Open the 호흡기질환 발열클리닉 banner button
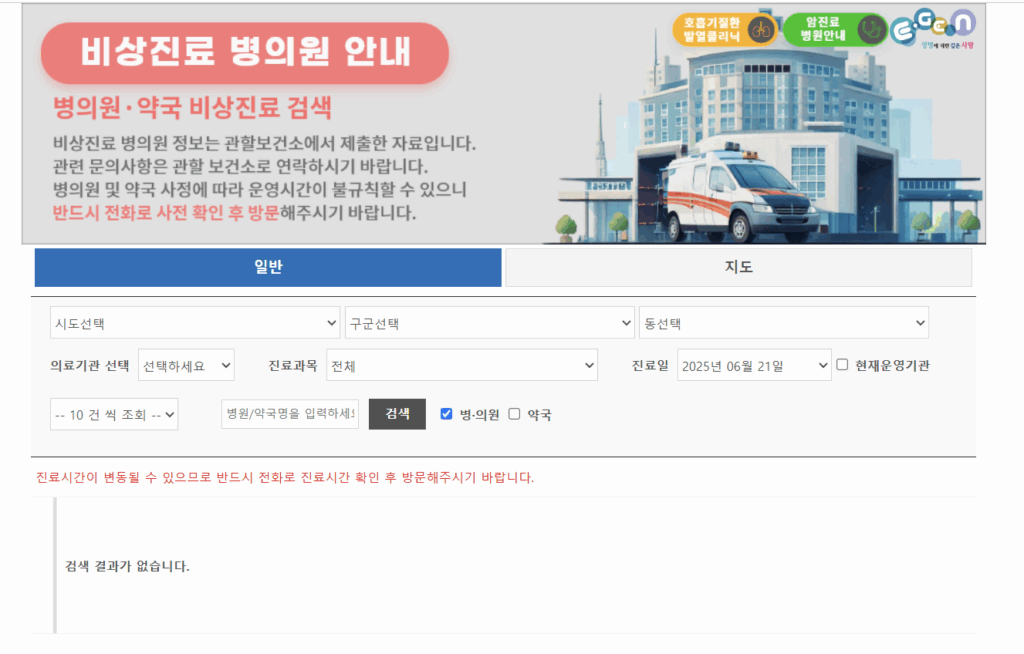1024x654 pixels. pos(725,29)
